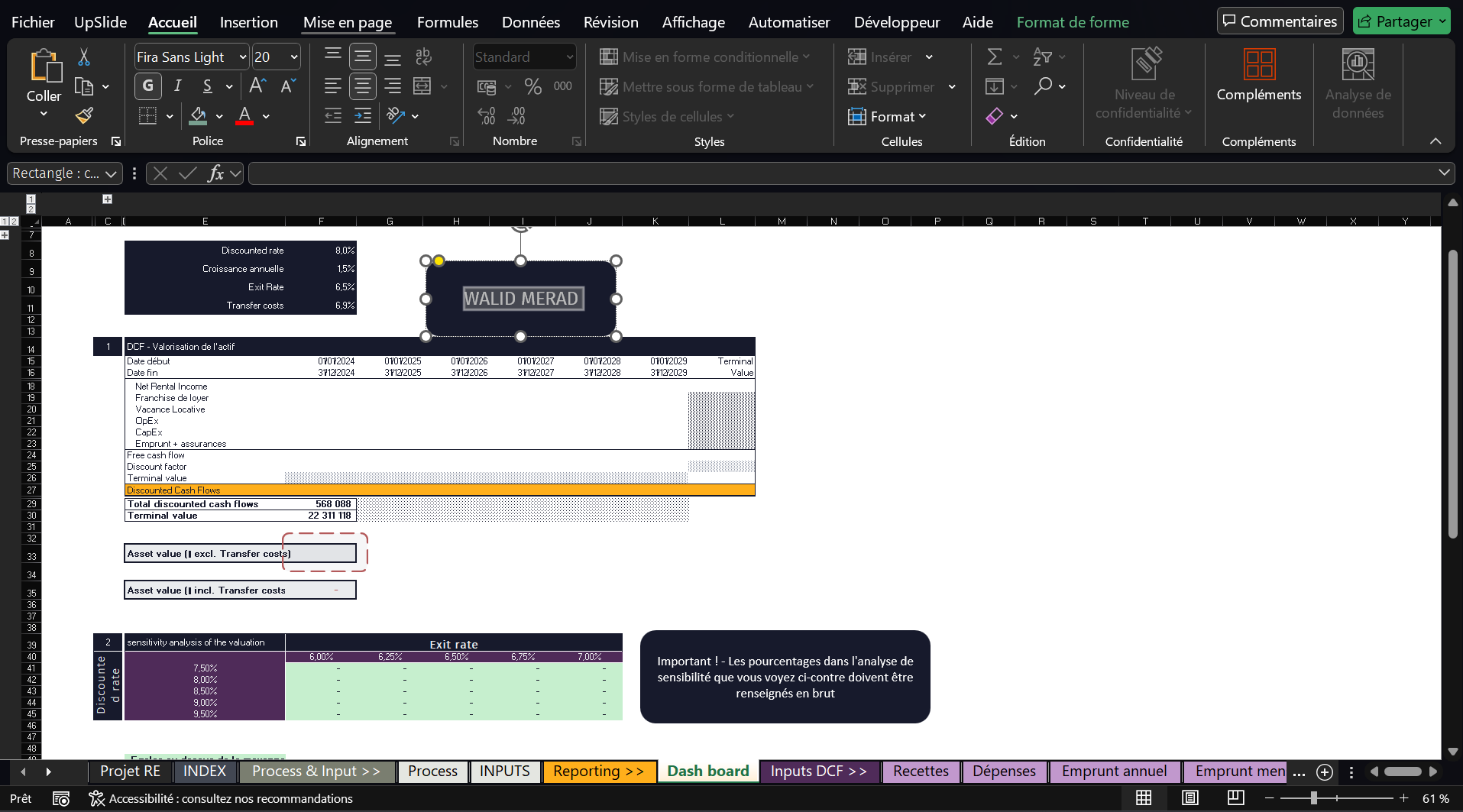Screen dimensions: 1463x812
Task: Toggle italic formatting I button
Action: (x=178, y=86)
